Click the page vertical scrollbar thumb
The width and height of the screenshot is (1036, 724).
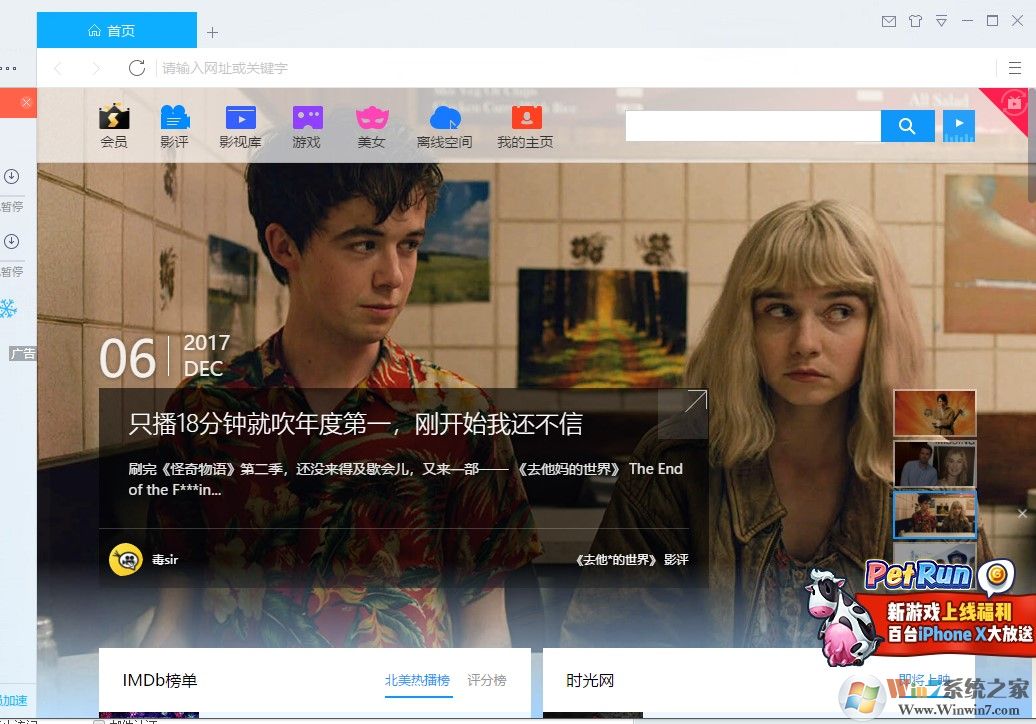1031,145
